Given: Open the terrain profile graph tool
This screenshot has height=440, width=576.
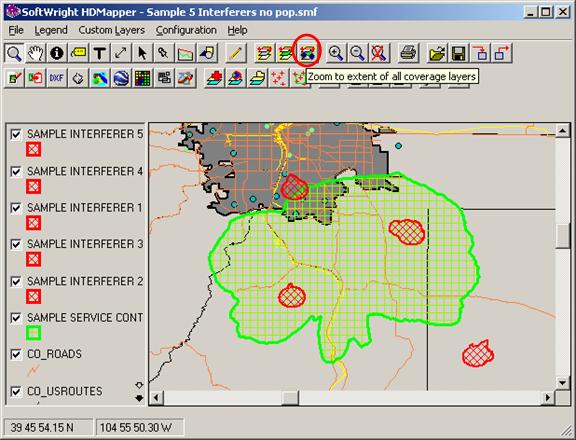Looking at the screenshot, I should 185,53.
